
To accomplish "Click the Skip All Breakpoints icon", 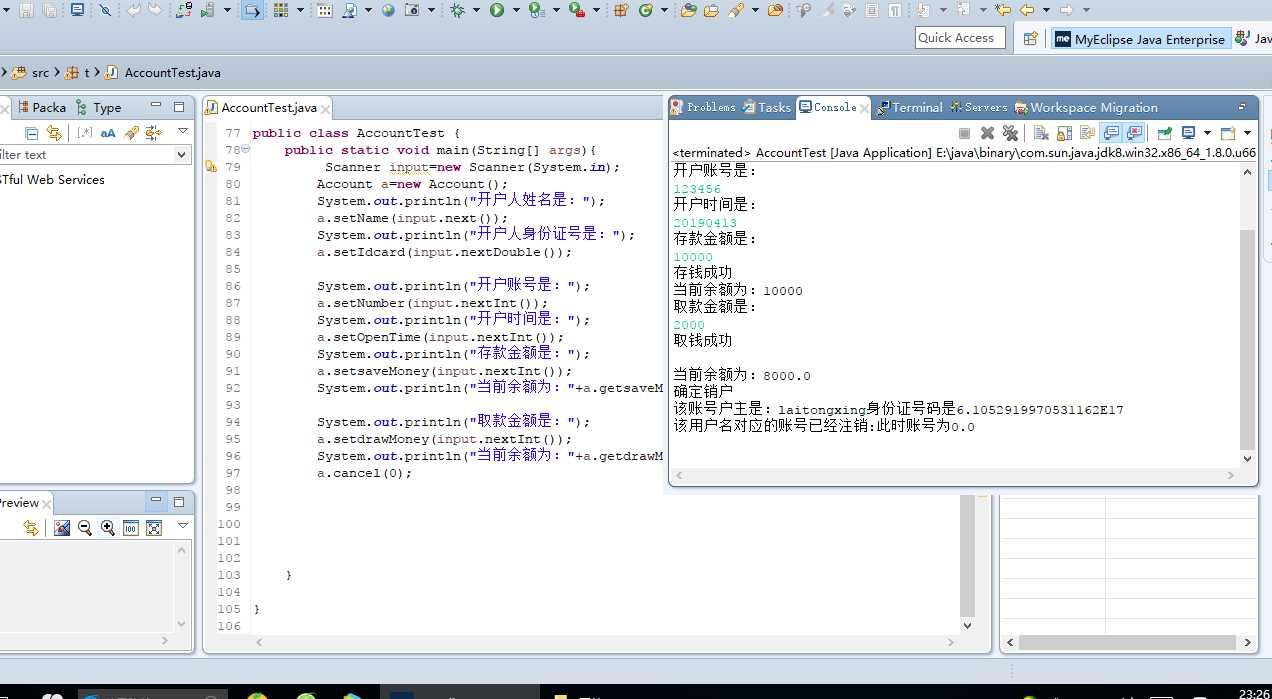I will [x=105, y=10].
